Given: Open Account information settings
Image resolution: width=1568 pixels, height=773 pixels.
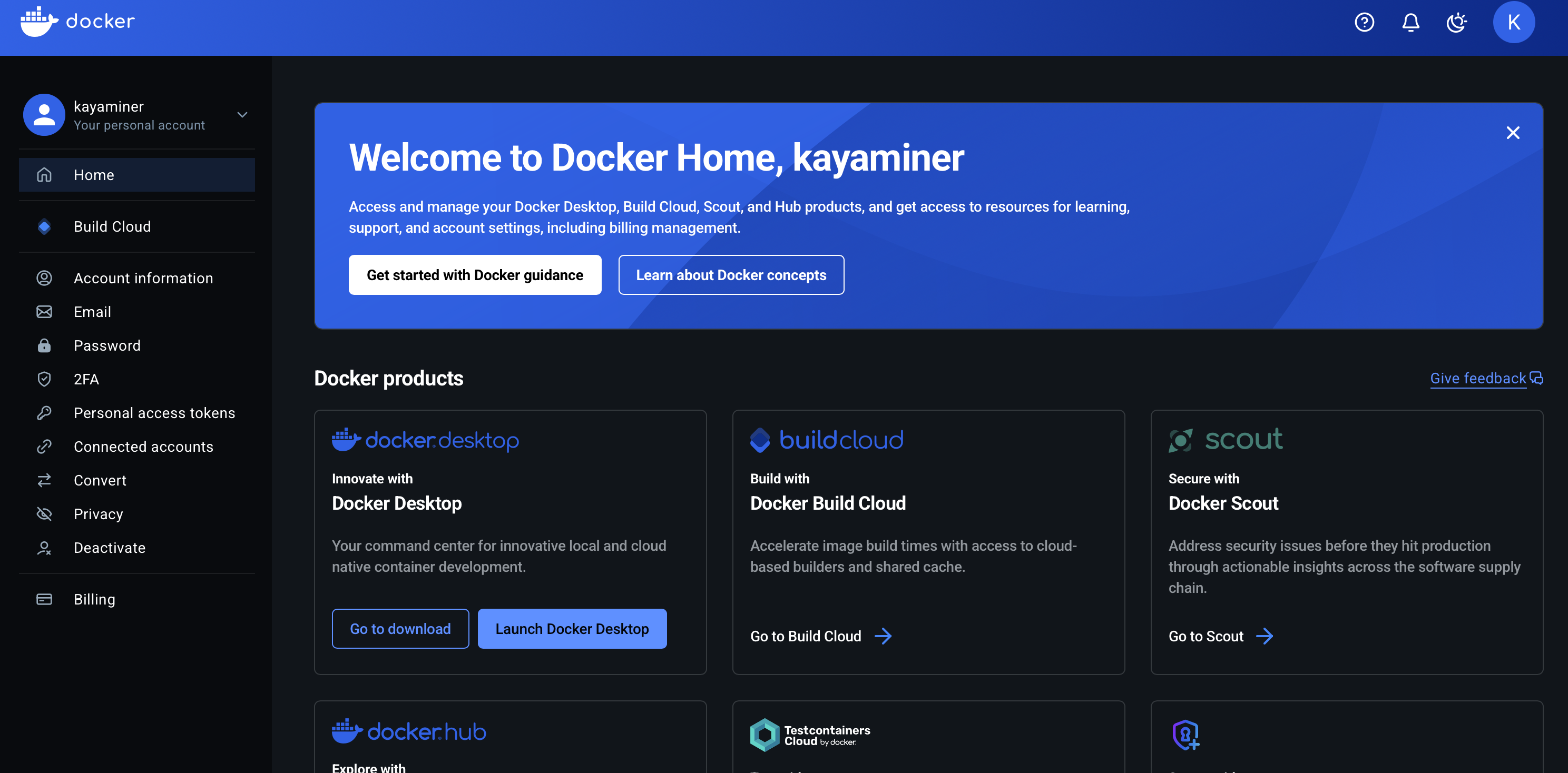Looking at the screenshot, I should (137, 278).
